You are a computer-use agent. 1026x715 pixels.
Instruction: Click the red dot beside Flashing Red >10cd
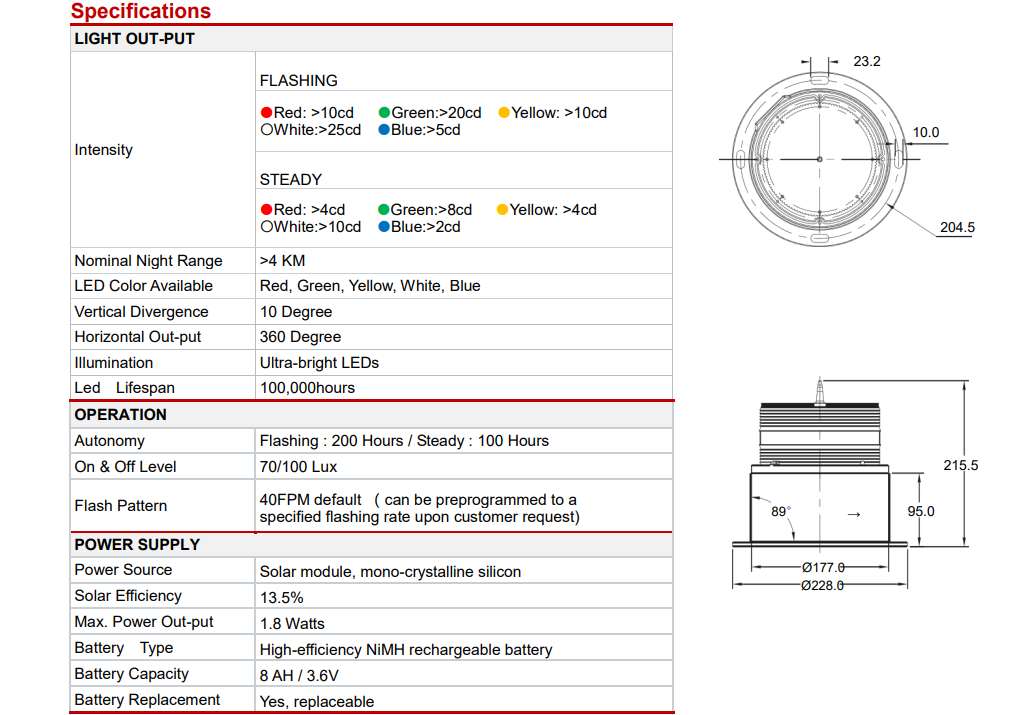[x=266, y=113]
